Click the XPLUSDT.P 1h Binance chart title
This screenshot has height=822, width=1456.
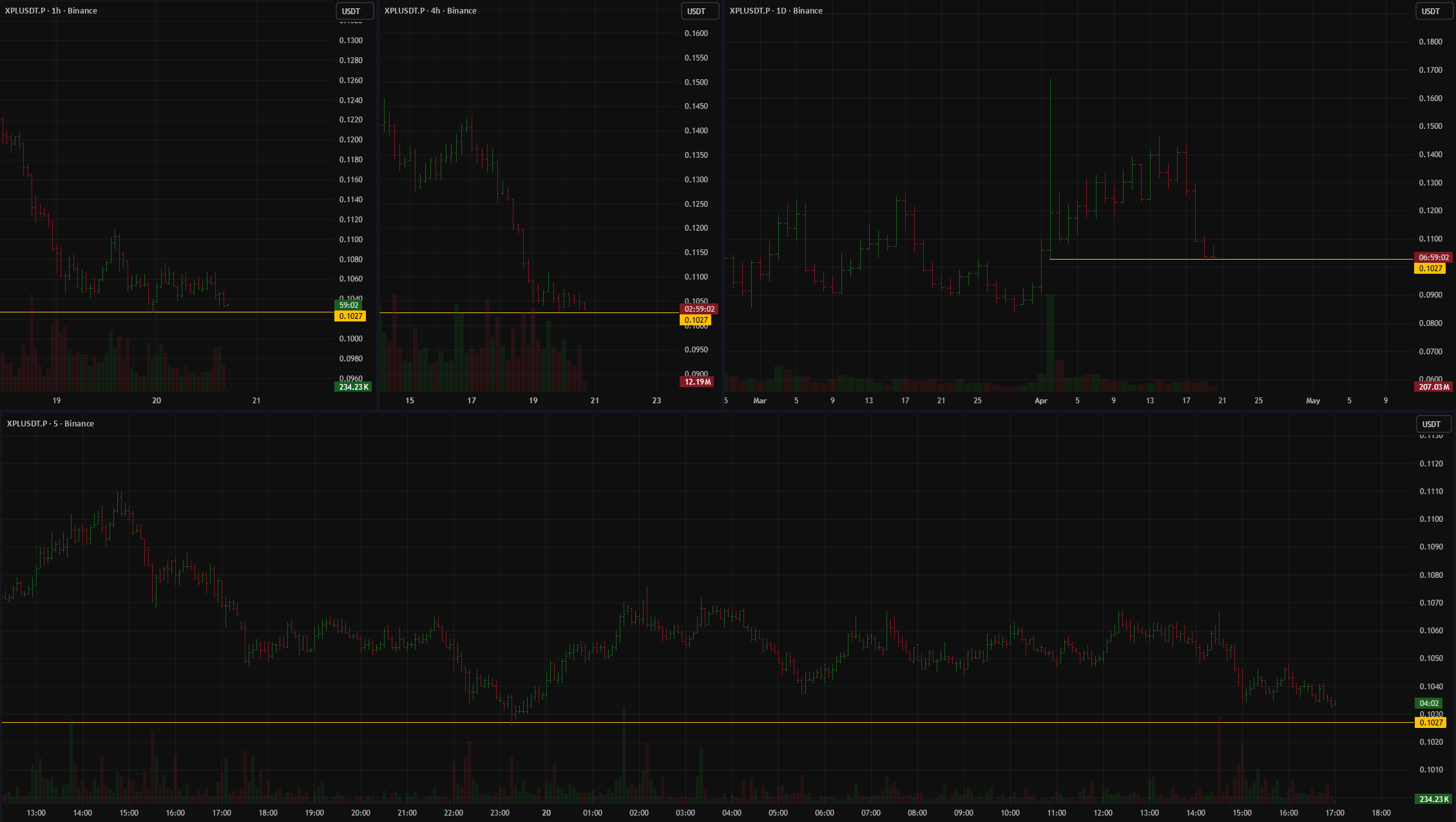[51, 11]
